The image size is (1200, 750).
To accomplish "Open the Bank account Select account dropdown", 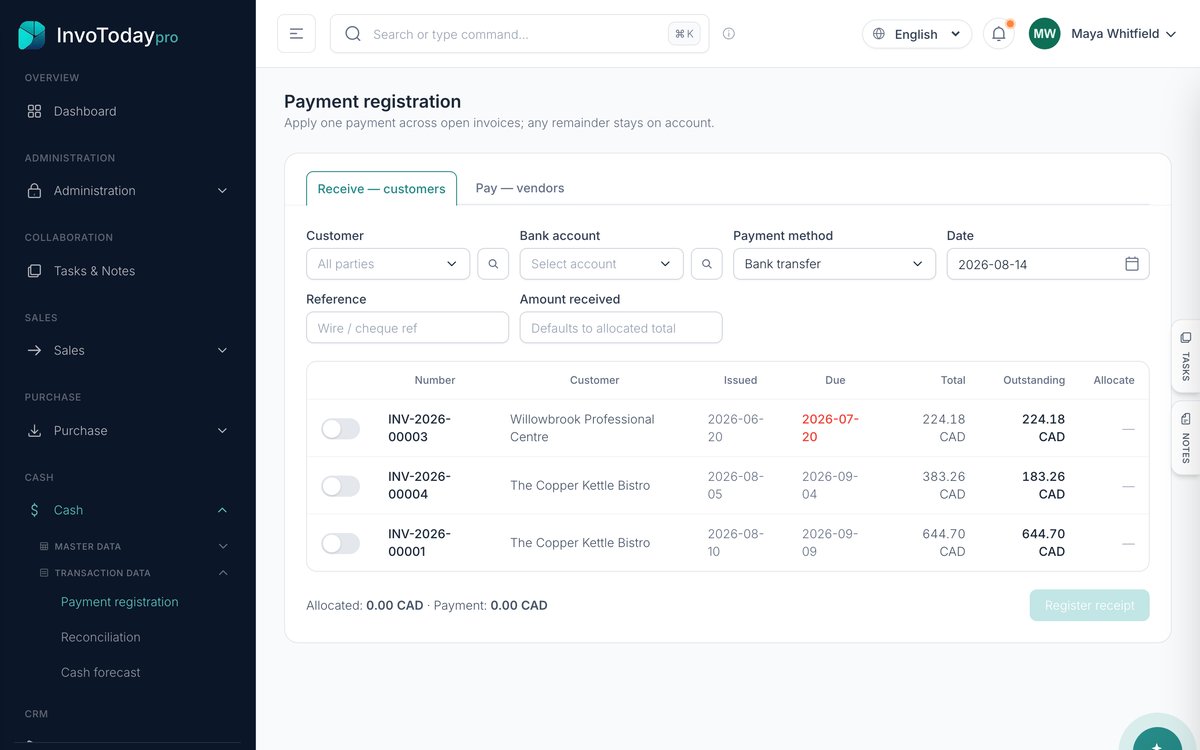I will click(602, 264).
